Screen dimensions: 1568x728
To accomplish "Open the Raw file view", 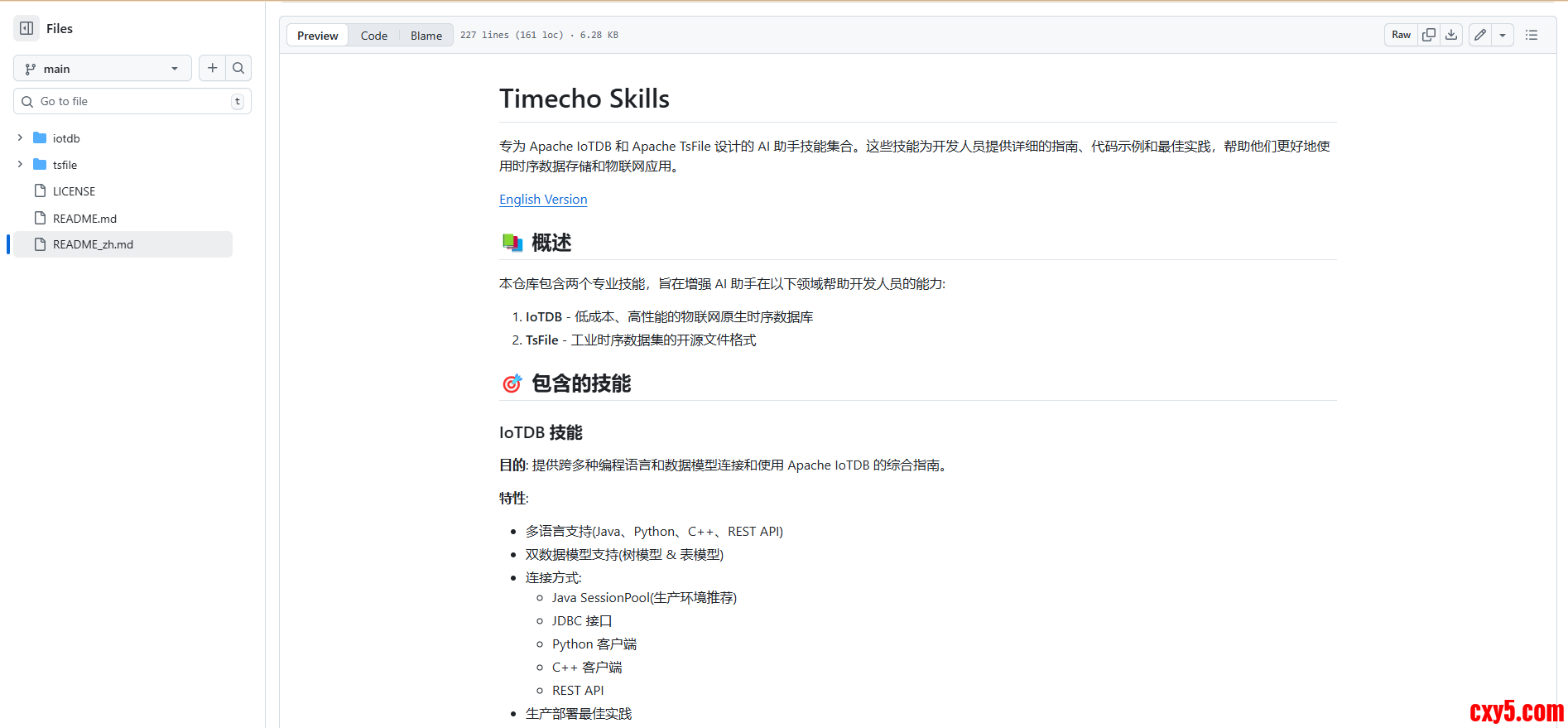I will tap(1401, 35).
